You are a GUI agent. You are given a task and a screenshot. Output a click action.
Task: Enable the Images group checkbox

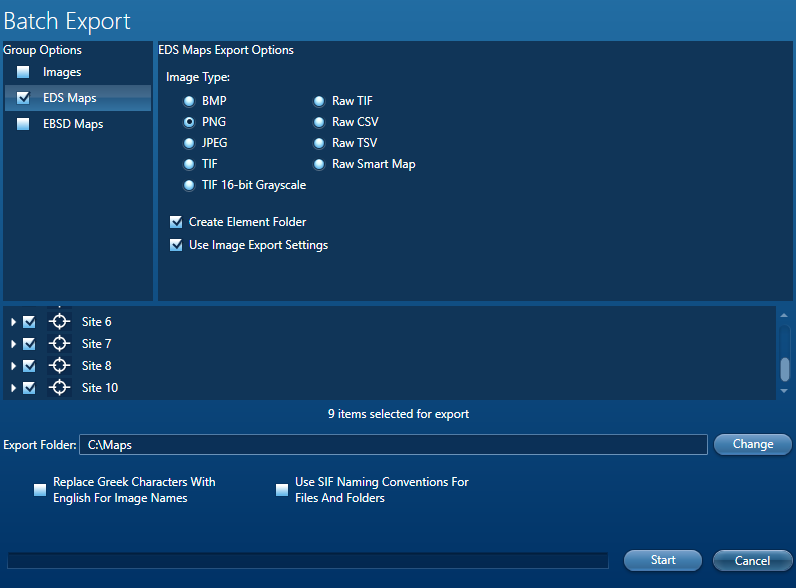[x=23, y=72]
